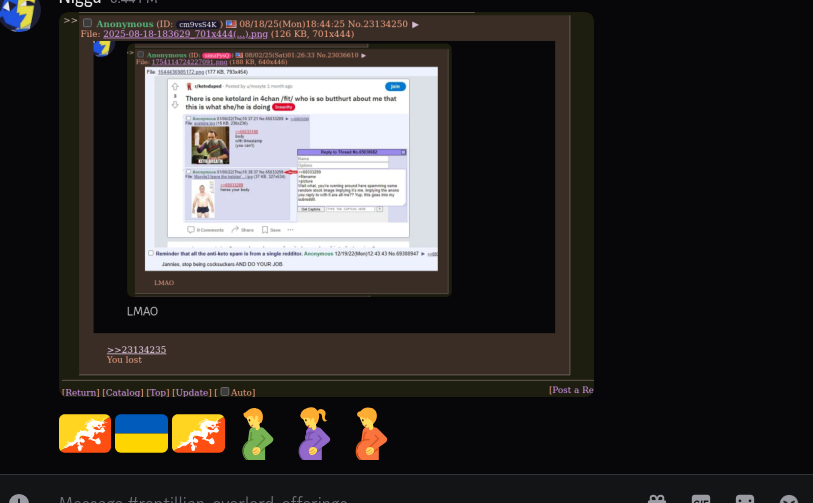Click the plus attachment button by message box
This screenshot has height=503, width=813.
(x=19, y=499)
